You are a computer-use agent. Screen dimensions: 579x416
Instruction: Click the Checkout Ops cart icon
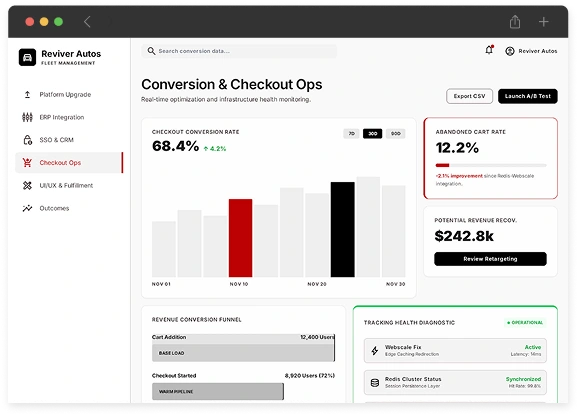pos(27,163)
